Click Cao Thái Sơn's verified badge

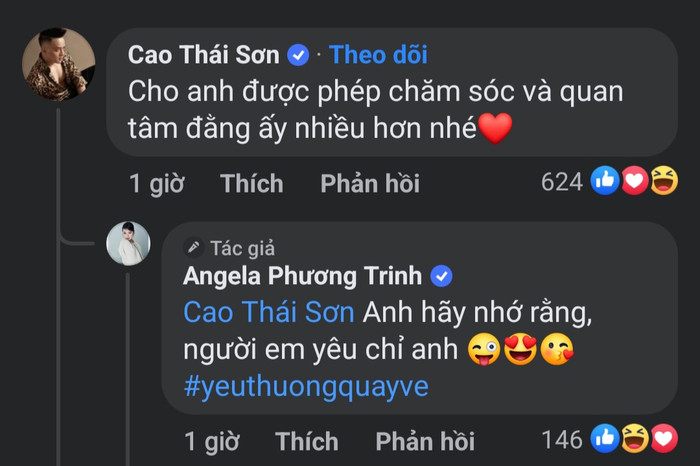298,54
